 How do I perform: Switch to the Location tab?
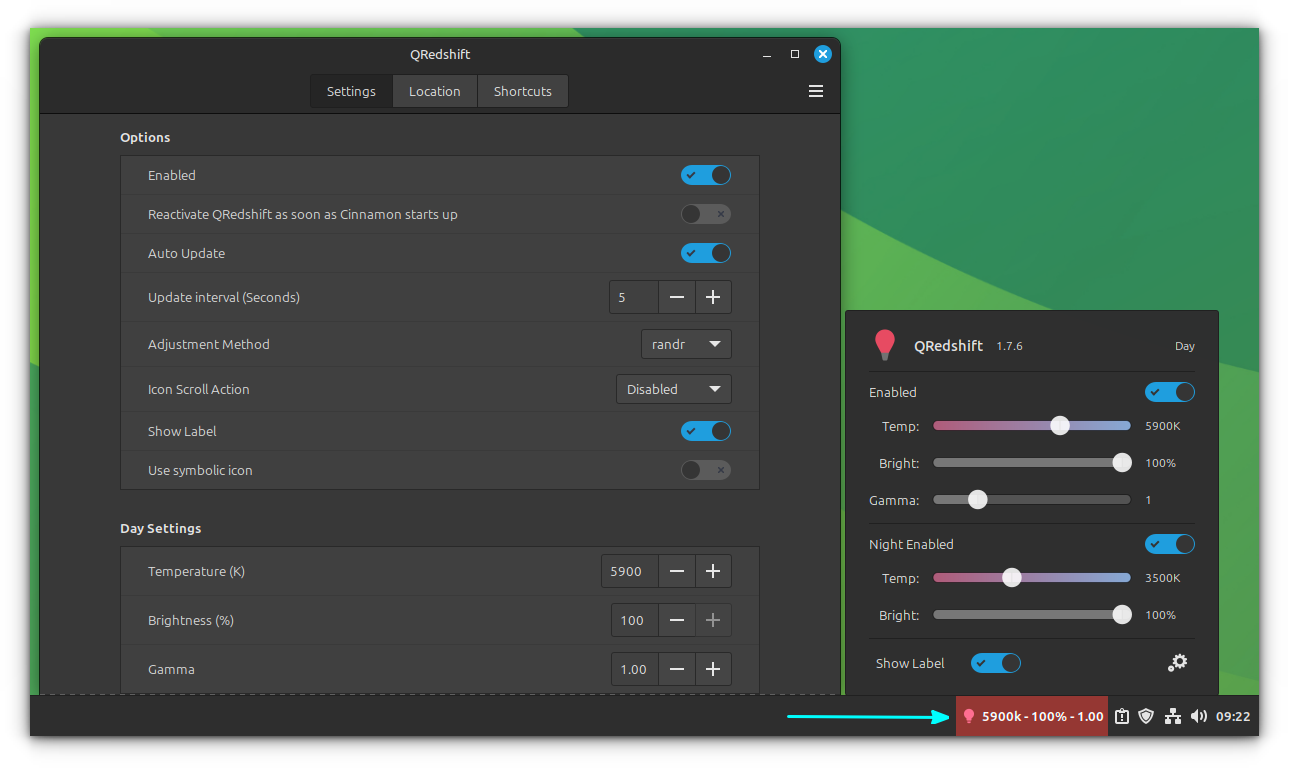coord(434,91)
